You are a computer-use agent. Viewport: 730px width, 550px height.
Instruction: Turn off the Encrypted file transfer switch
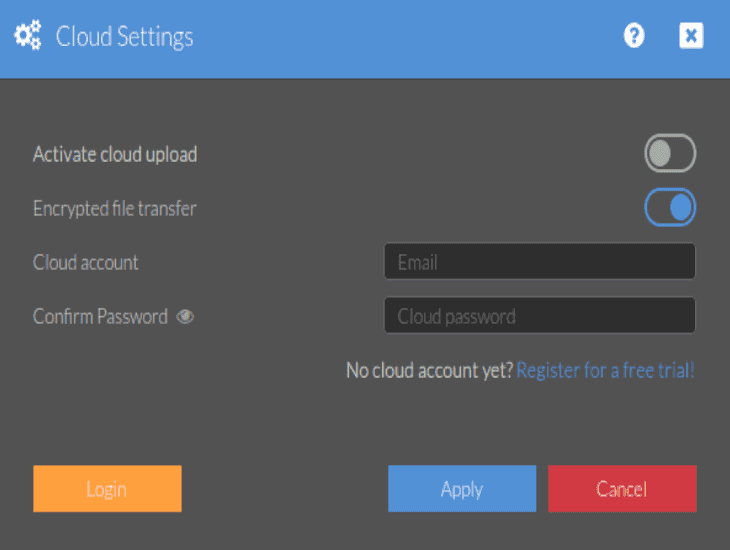669,208
